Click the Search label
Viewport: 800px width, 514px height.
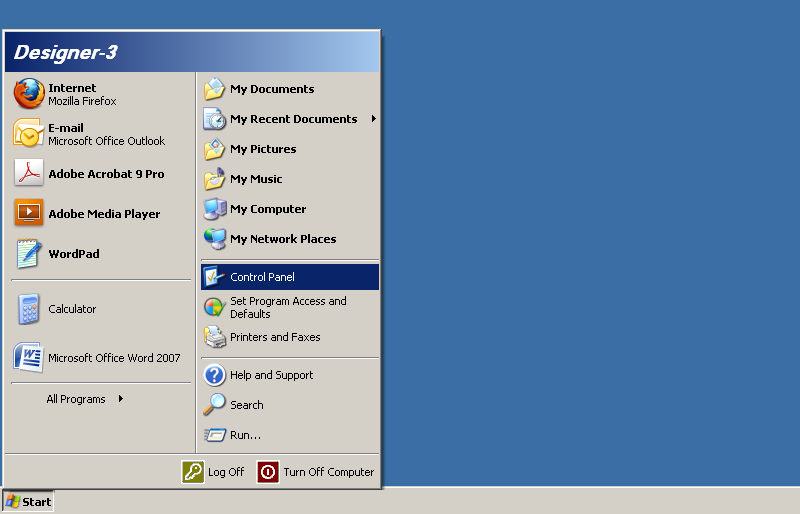pyautogui.click(x=246, y=405)
